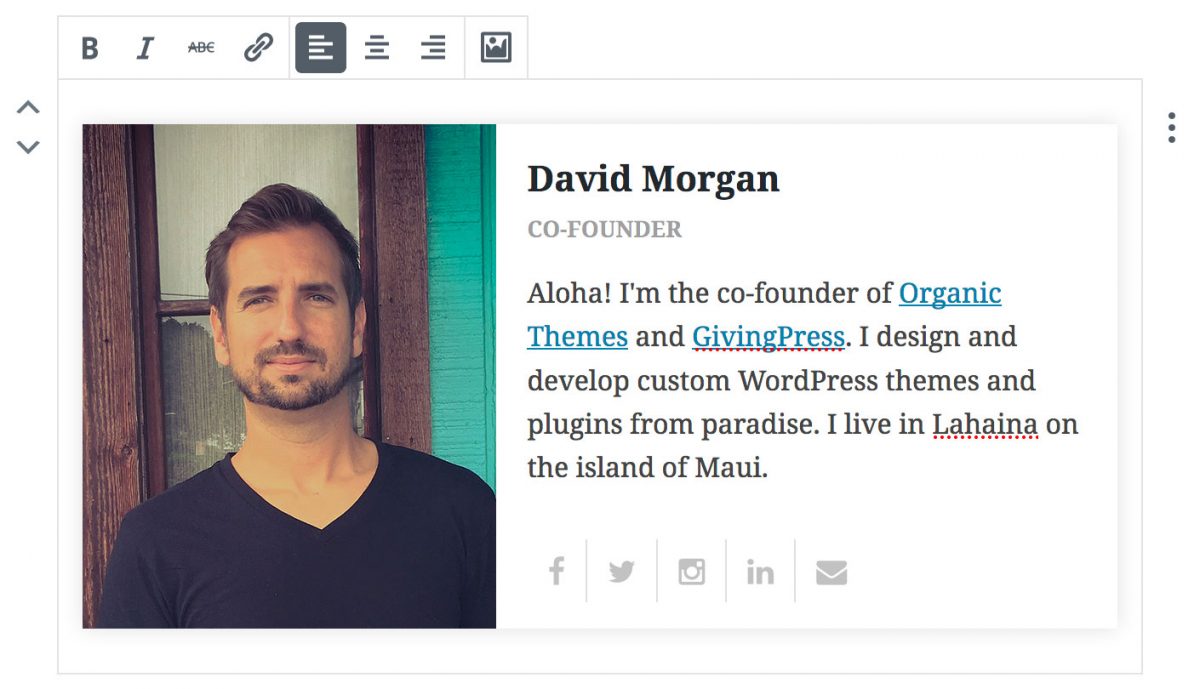
Task: Move the block up with the chevron
Action: point(28,107)
